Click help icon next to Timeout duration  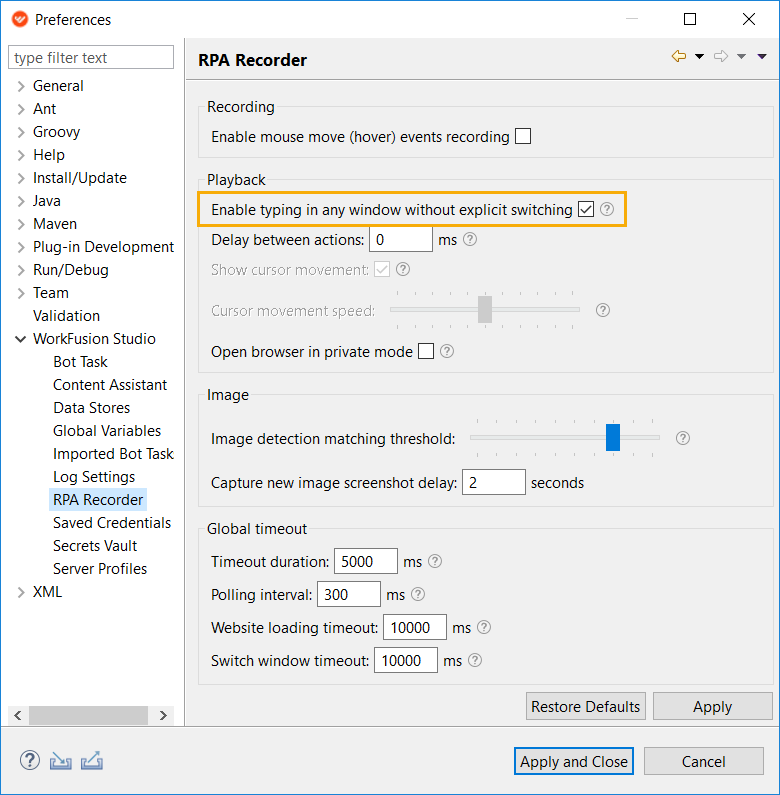click(x=435, y=561)
